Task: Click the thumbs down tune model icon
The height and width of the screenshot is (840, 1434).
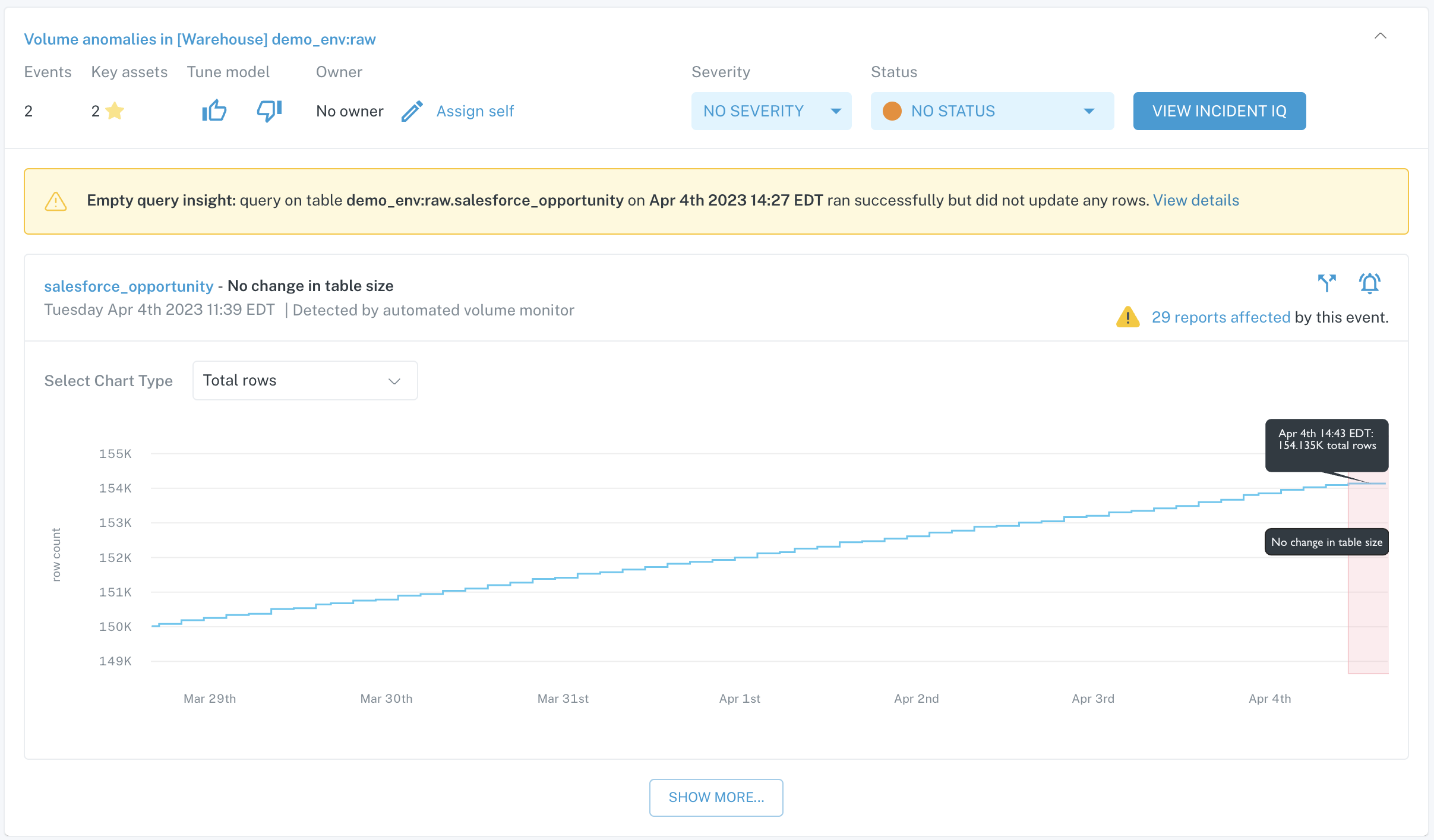Action: (268, 110)
